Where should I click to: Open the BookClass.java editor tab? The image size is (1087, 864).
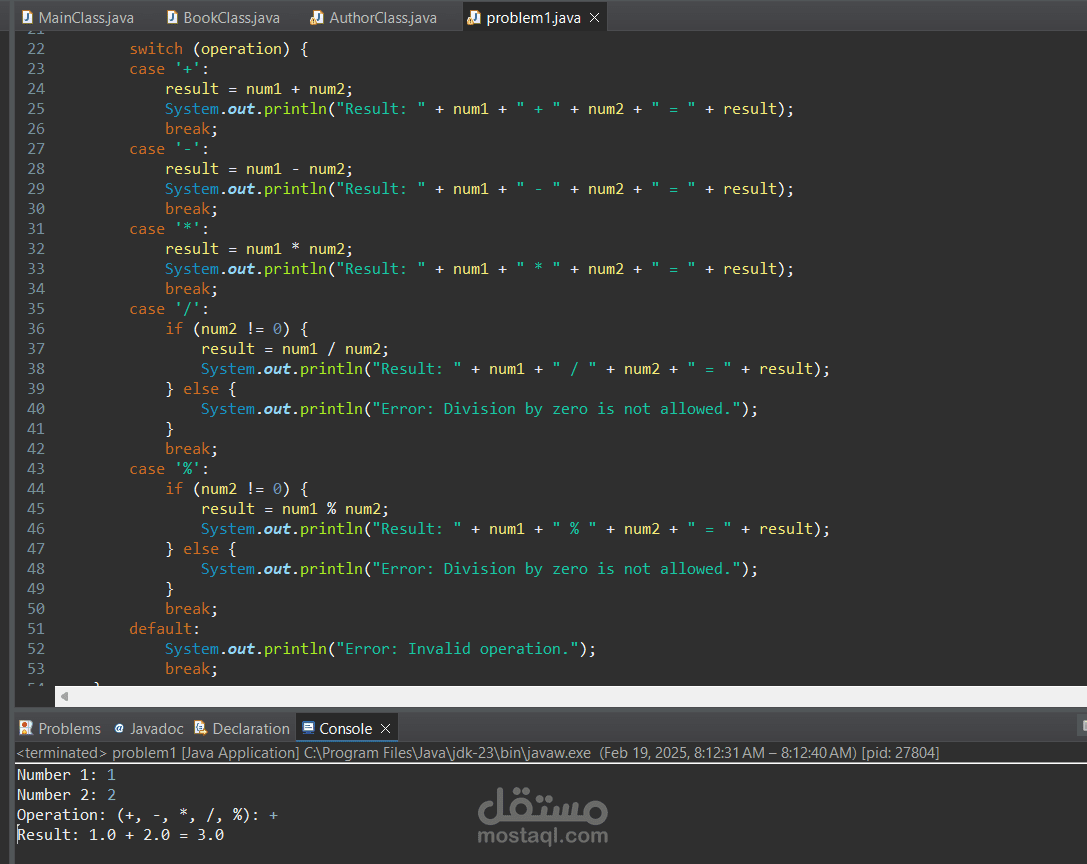coord(223,17)
